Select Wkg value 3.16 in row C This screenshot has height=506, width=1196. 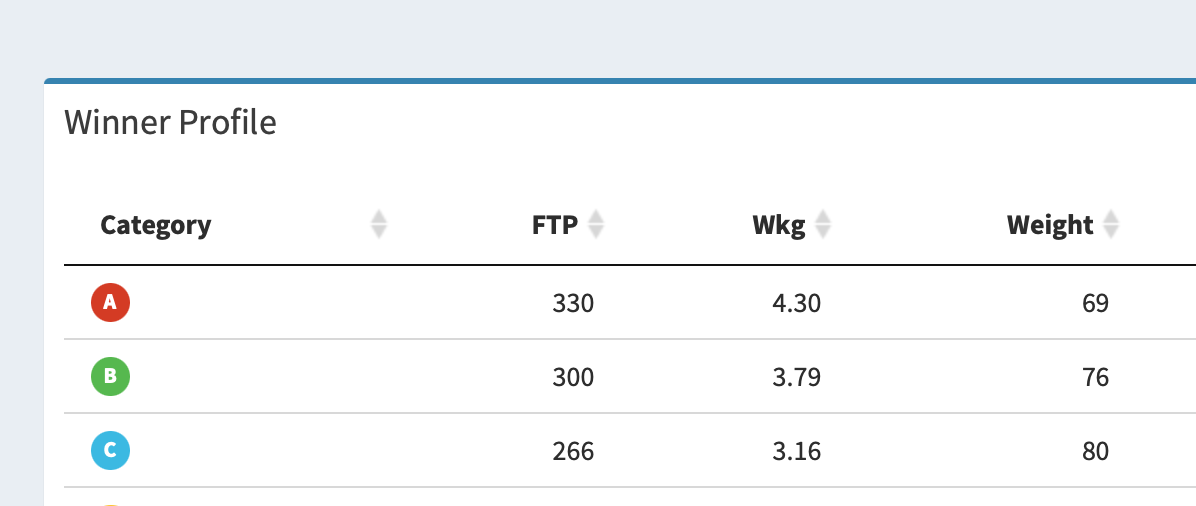[796, 452]
